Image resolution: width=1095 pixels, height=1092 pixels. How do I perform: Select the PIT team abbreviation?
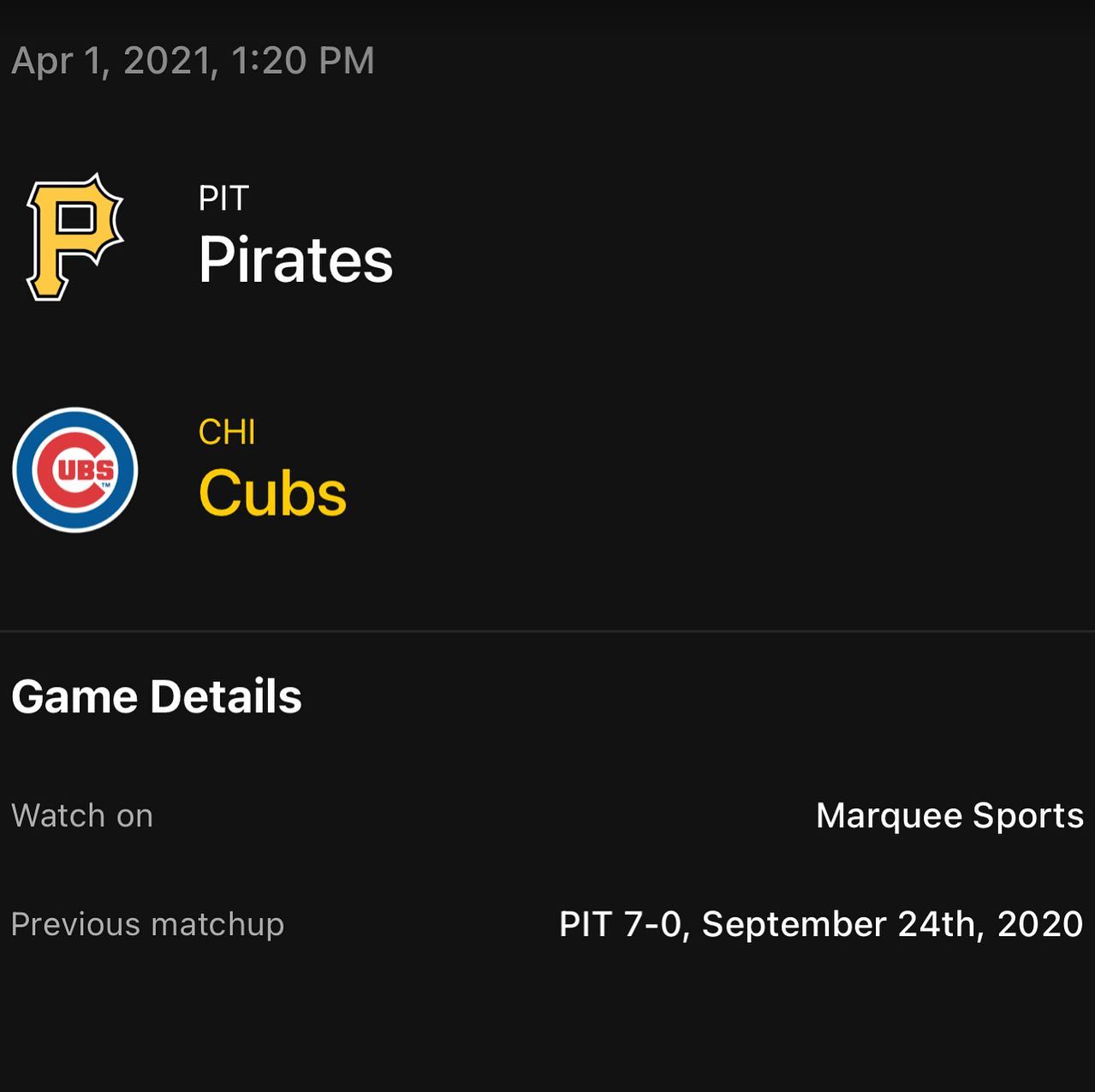pyautogui.click(x=223, y=199)
